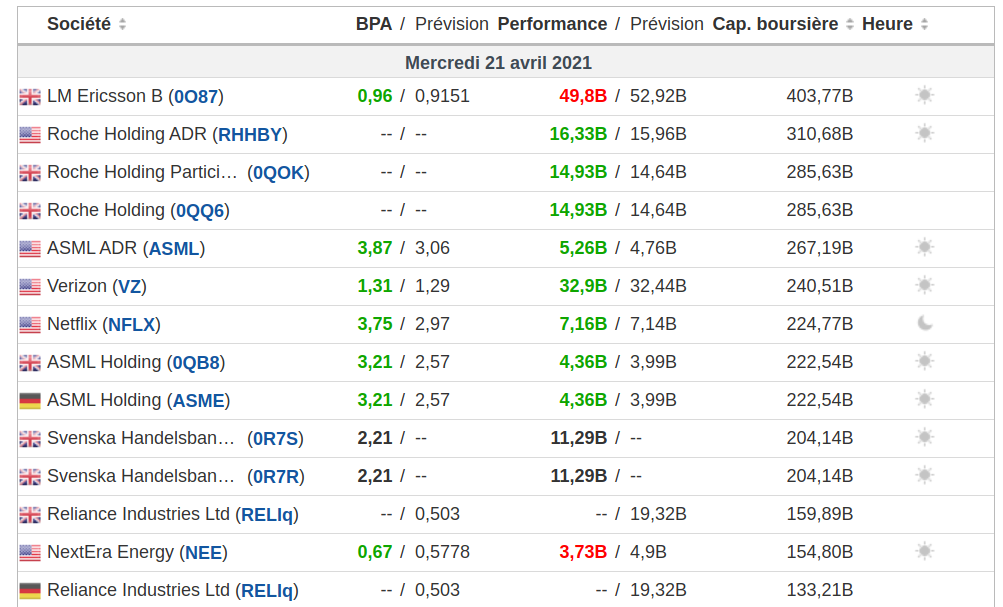Viewport: 1003px width, 607px height.
Task: Sort by Heure column arrows
Action: 924,24
